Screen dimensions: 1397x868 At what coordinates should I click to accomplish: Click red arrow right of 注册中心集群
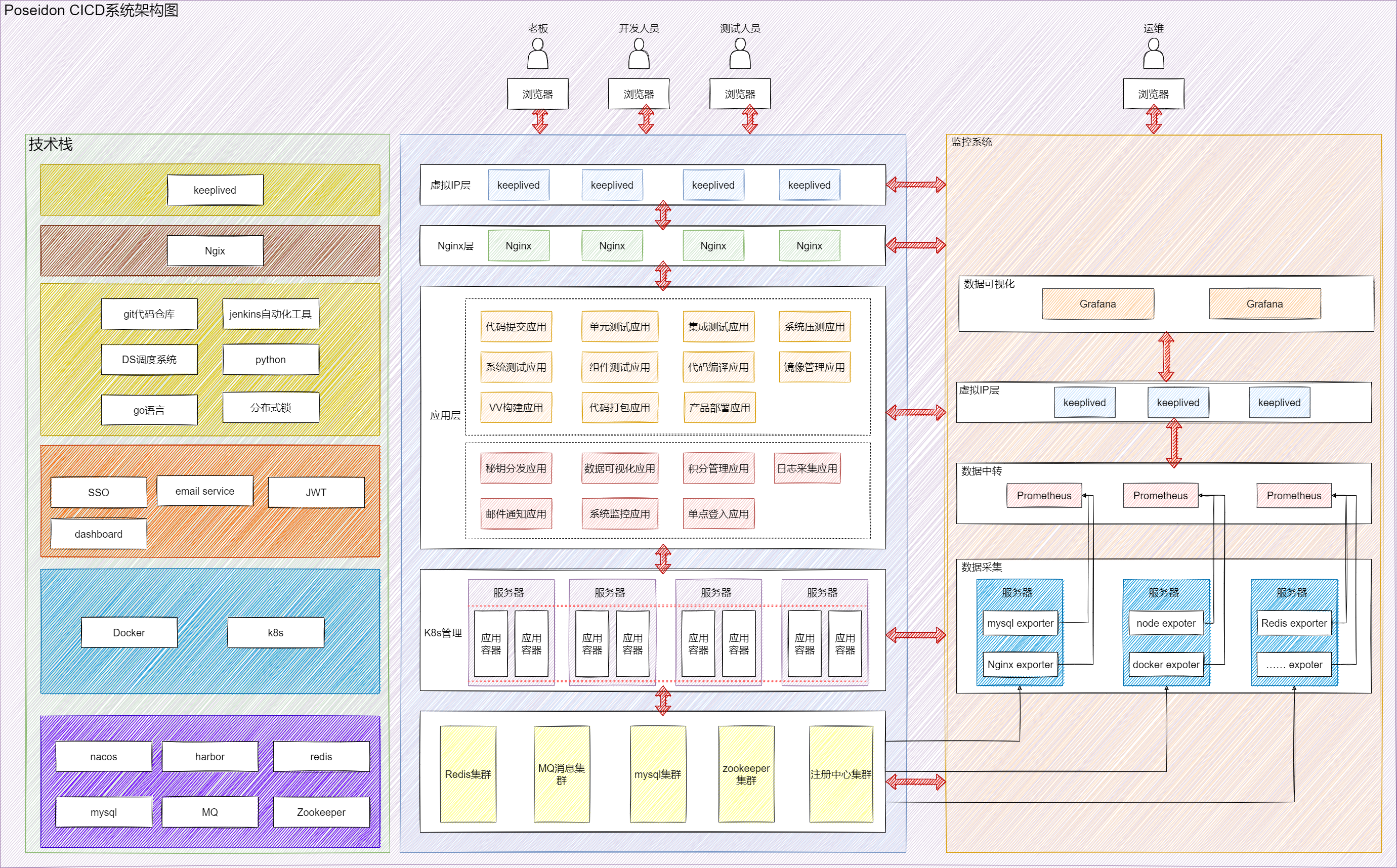pyautogui.click(x=915, y=782)
